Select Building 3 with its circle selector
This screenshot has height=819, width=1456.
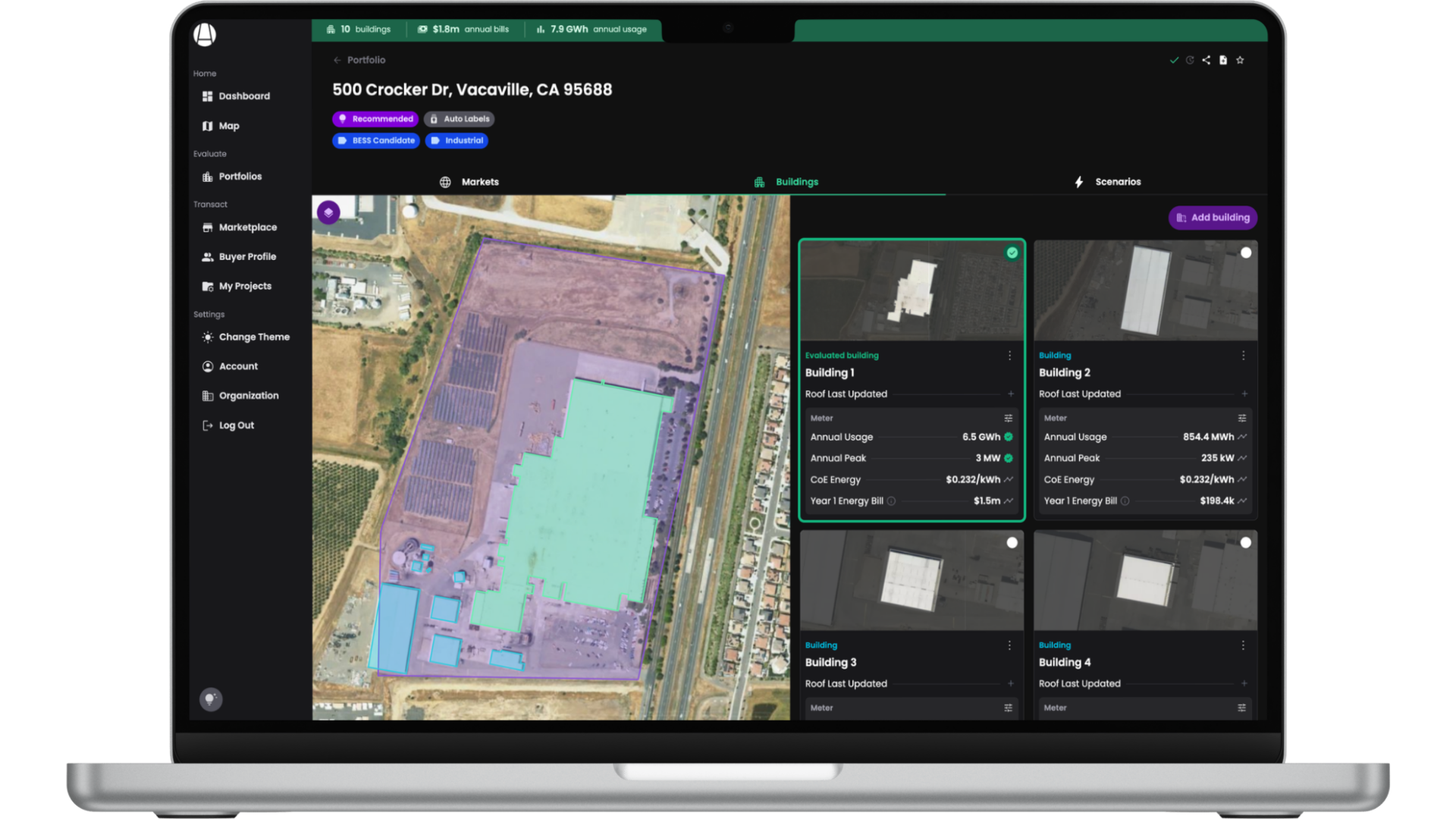(1012, 543)
